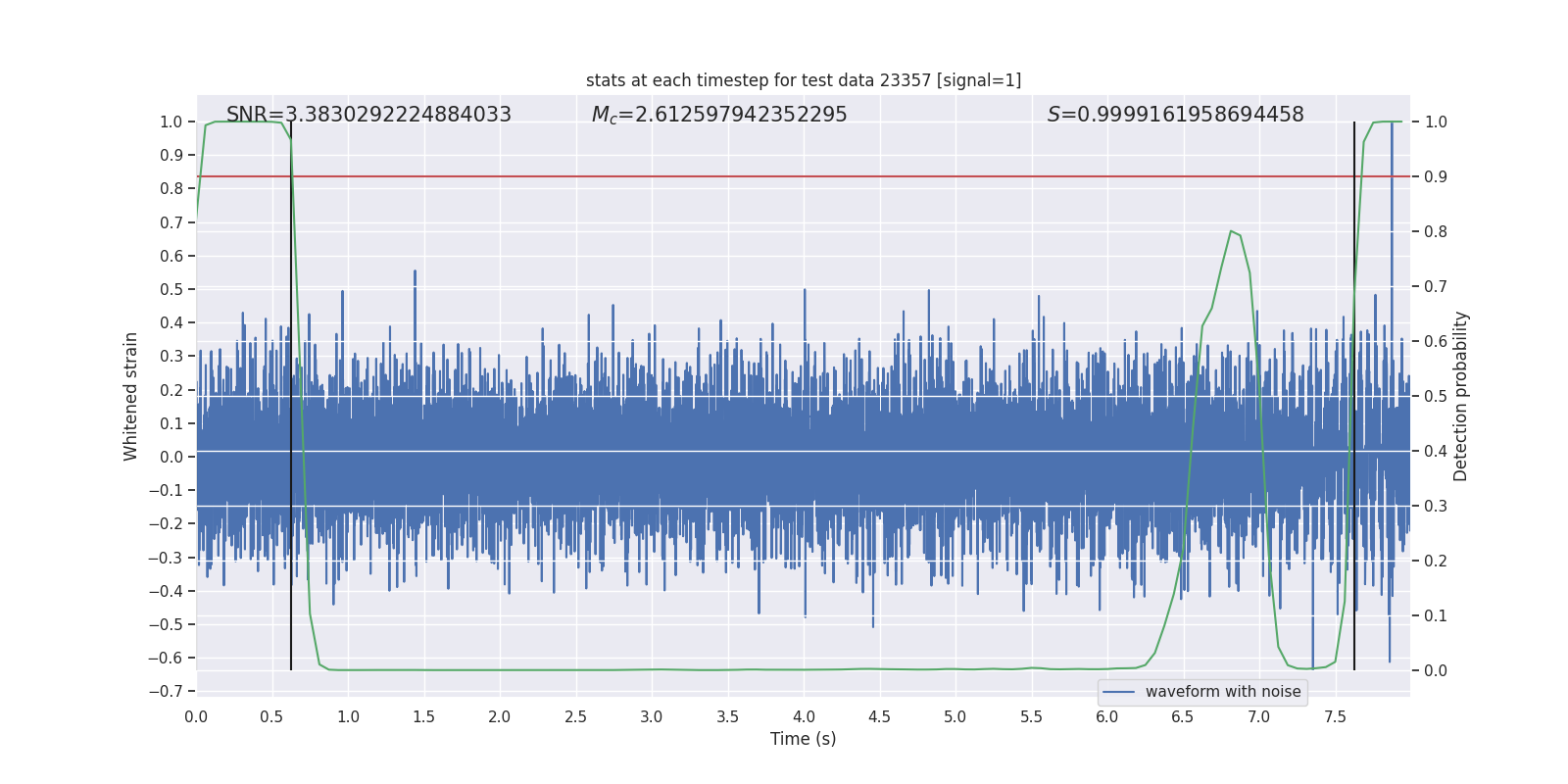The width and height of the screenshot is (1568, 784).
Task: Click the 'waveform with noise' legend label
Action: point(1222,692)
